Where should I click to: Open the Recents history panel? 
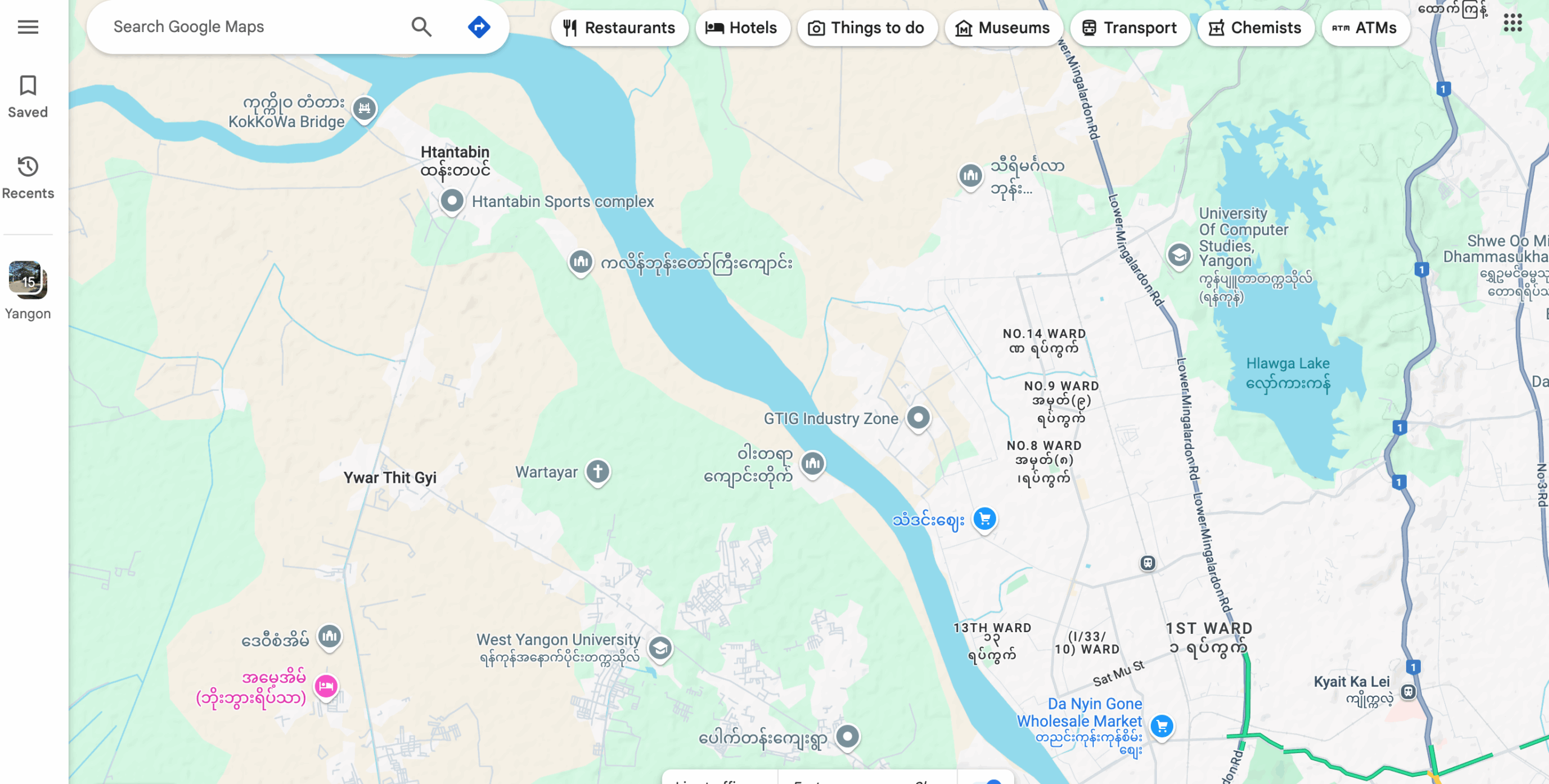28,178
